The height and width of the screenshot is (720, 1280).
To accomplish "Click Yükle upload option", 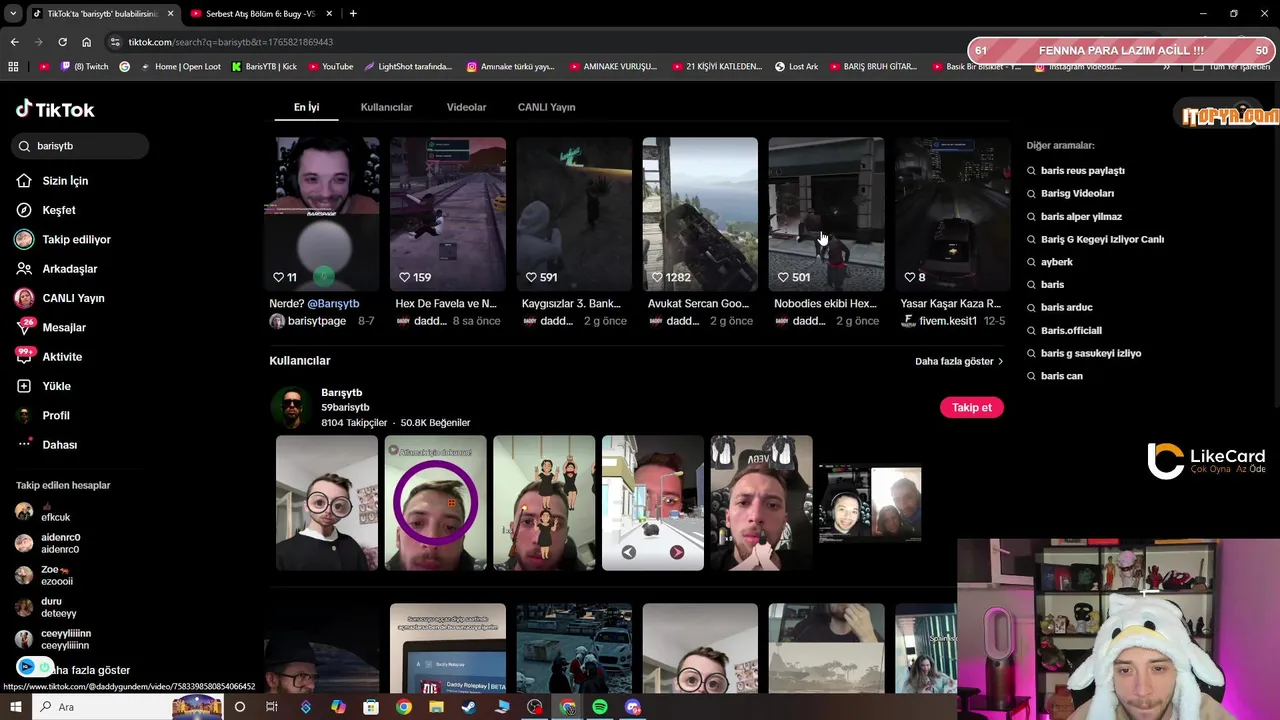I will coord(43,386).
